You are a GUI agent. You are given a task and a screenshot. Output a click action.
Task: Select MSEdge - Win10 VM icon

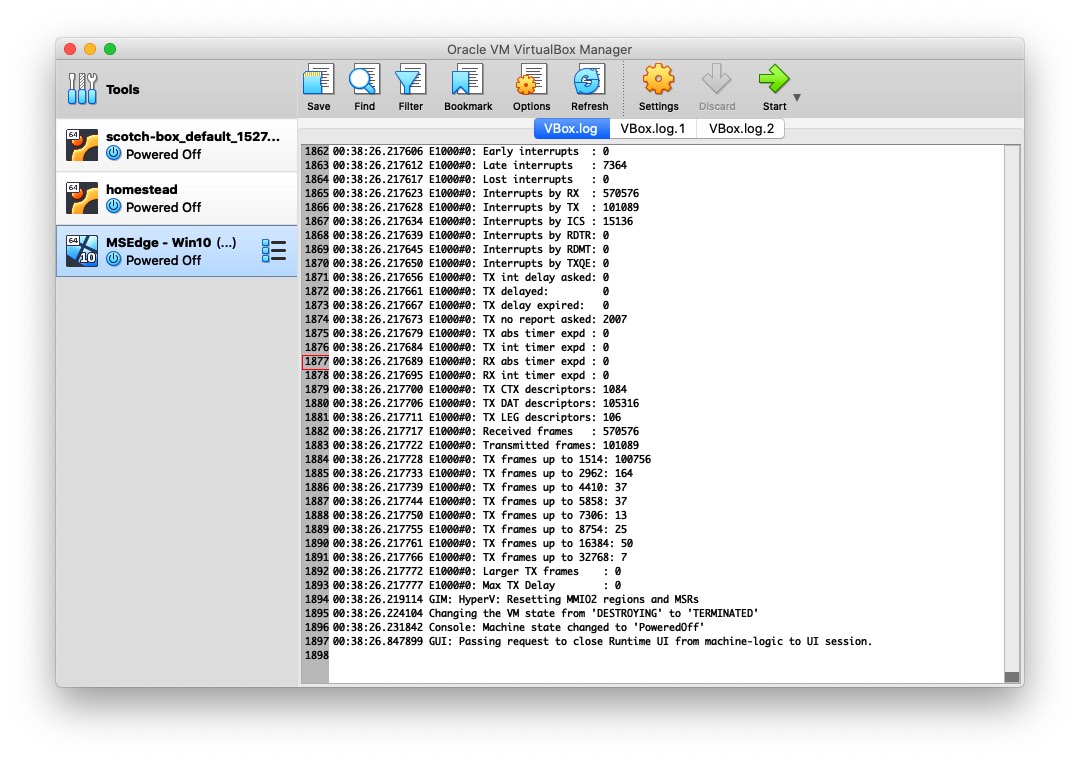point(82,251)
